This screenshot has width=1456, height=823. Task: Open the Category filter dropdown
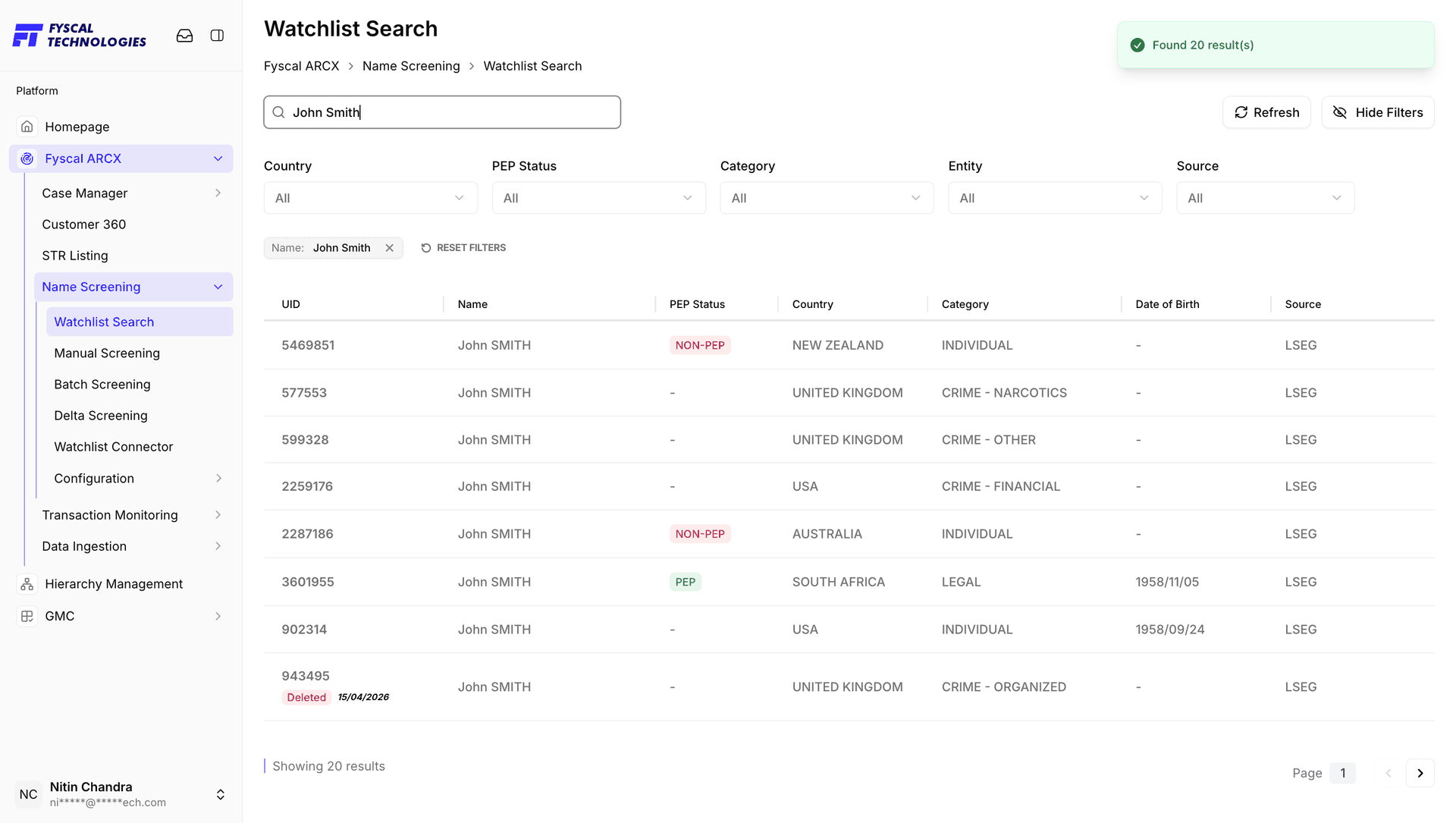click(827, 198)
